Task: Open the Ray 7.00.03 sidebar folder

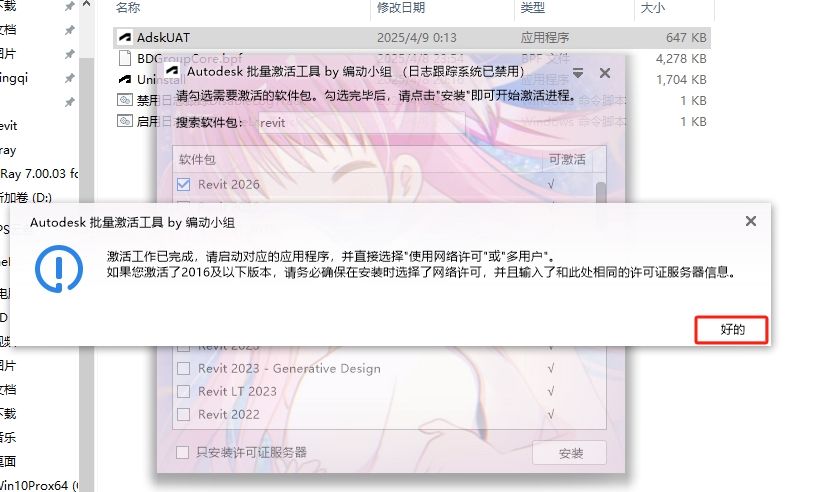Action: [x=39, y=174]
